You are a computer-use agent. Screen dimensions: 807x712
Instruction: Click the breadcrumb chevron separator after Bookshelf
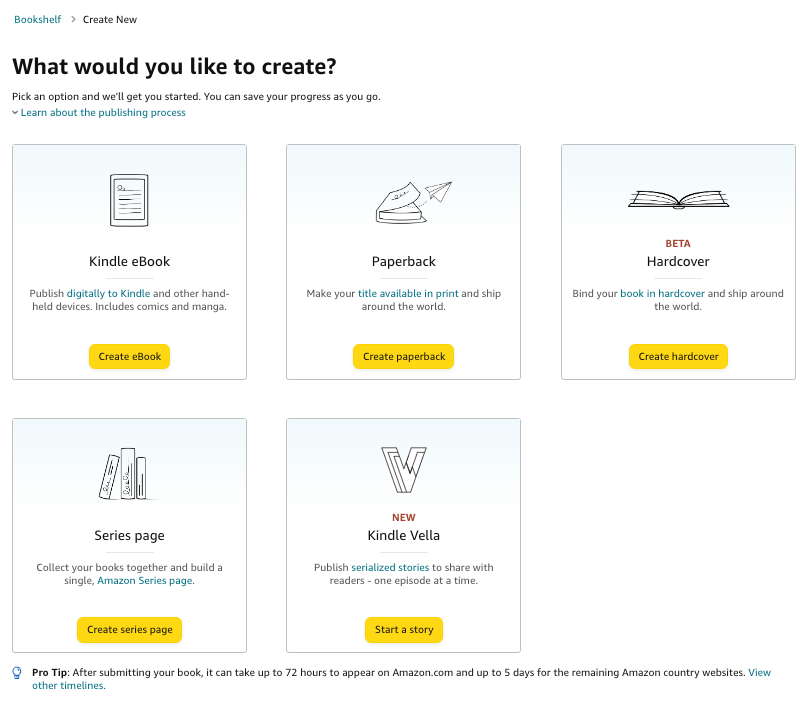[x=73, y=20]
